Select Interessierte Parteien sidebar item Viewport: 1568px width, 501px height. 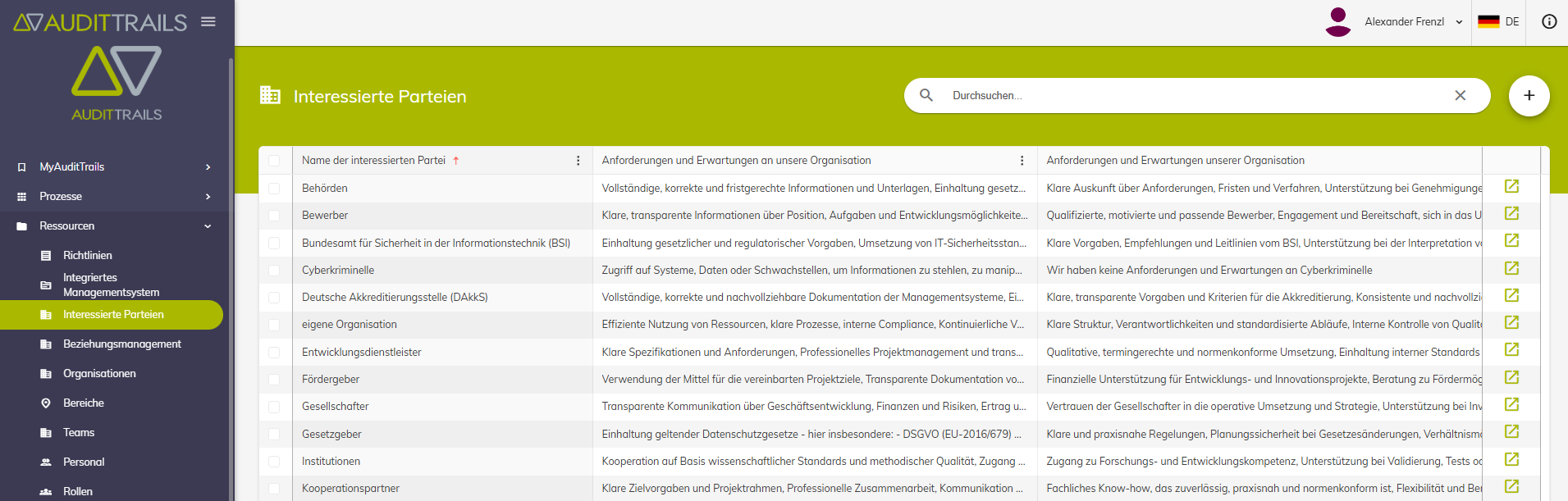pos(112,315)
